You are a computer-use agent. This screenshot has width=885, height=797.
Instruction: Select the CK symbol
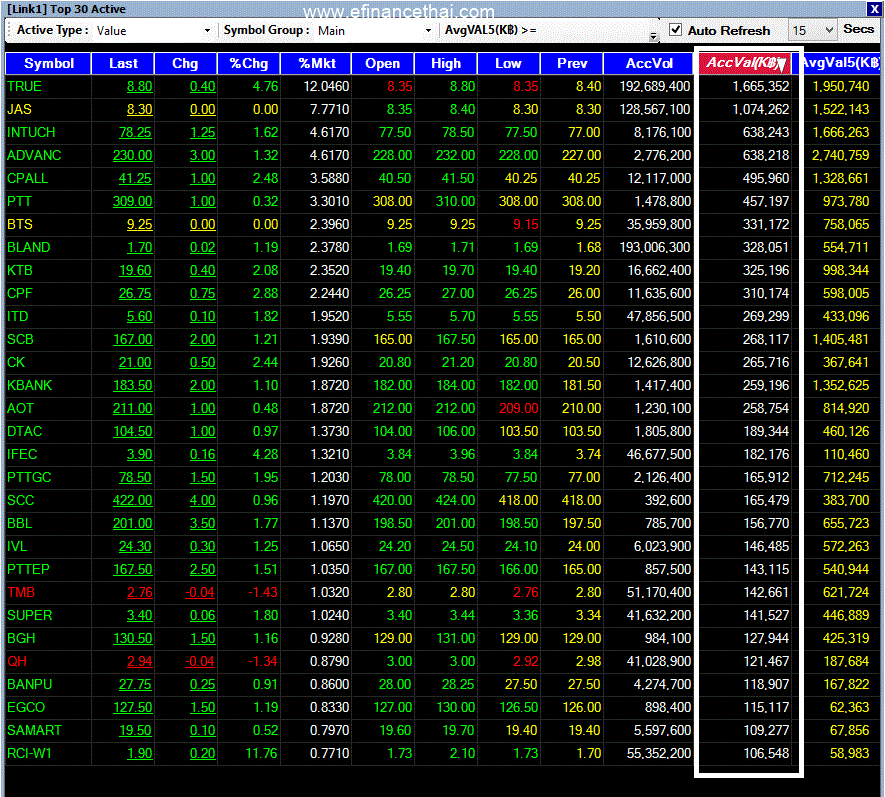(x=16, y=362)
